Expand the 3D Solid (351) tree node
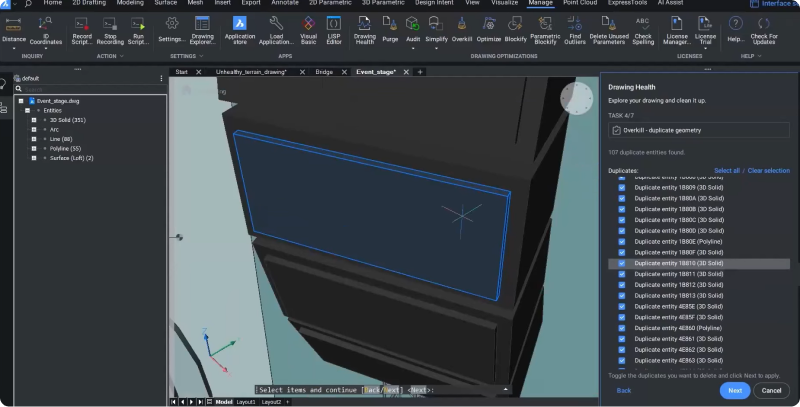This screenshot has width=800, height=407. tap(33, 120)
